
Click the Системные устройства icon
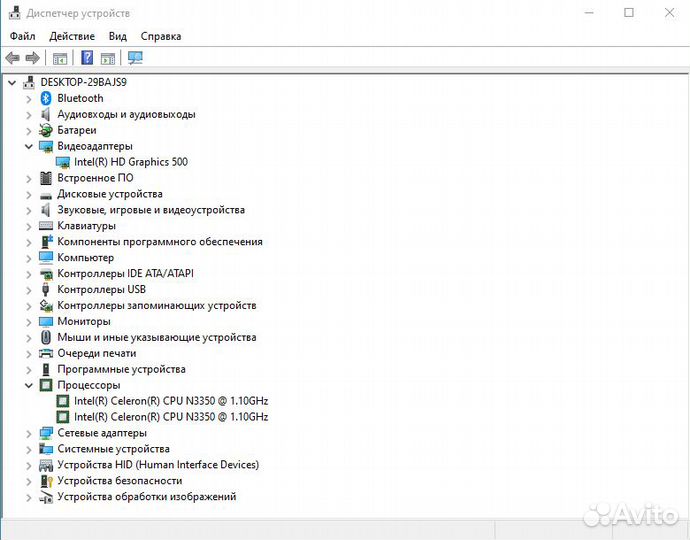pyautogui.click(x=46, y=449)
